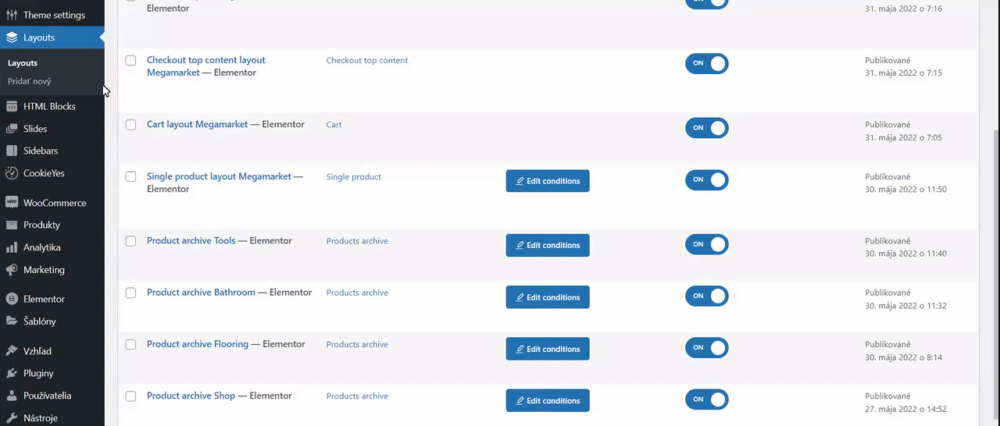Filter by Checkout top content type
The width and height of the screenshot is (1000, 426).
(x=367, y=61)
